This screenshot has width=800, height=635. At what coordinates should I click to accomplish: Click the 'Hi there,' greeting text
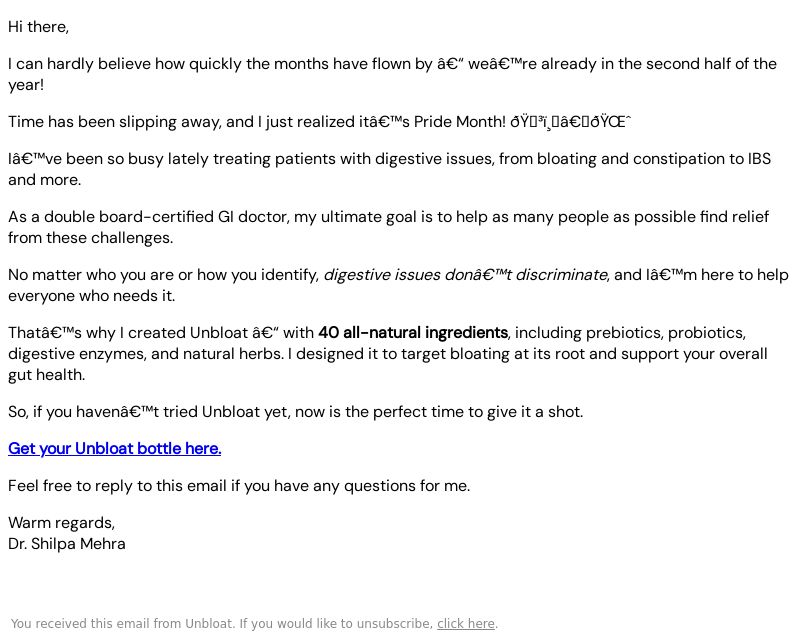coord(38,27)
